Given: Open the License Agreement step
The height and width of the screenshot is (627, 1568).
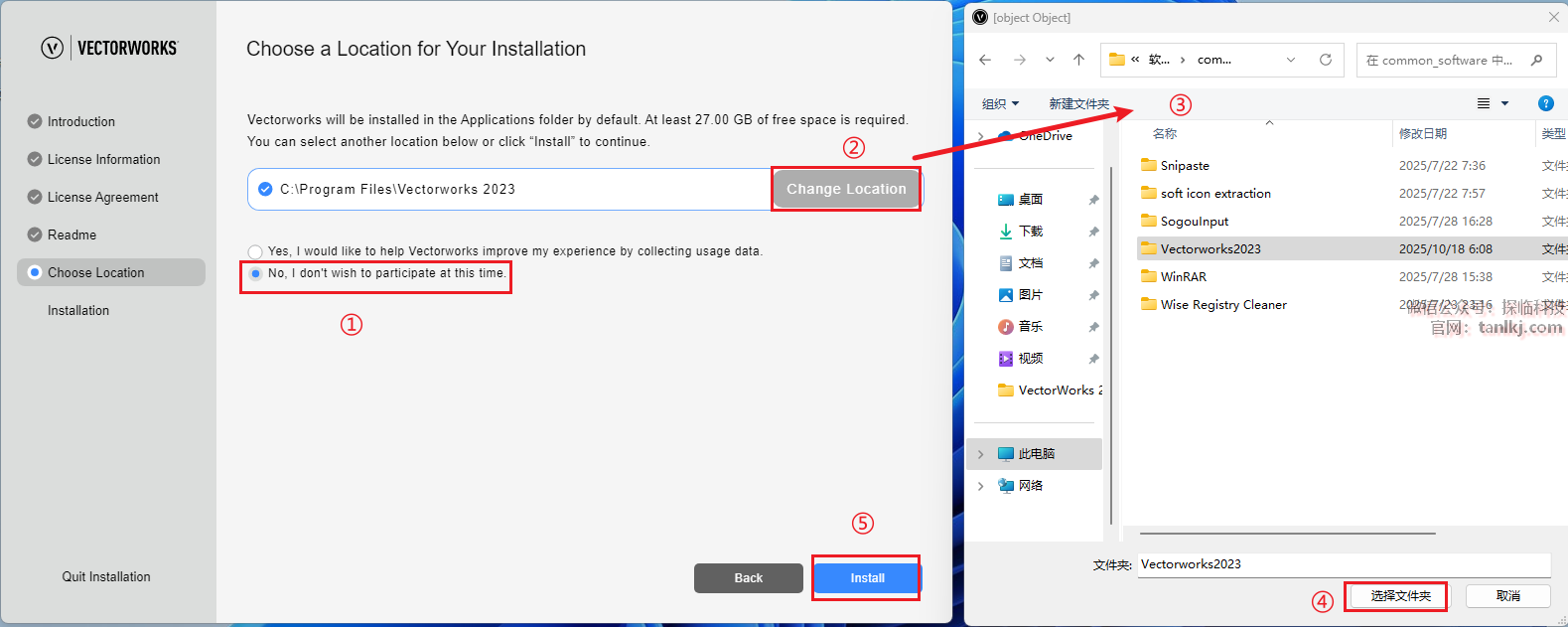Looking at the screenshot, I should coord(103,197).
